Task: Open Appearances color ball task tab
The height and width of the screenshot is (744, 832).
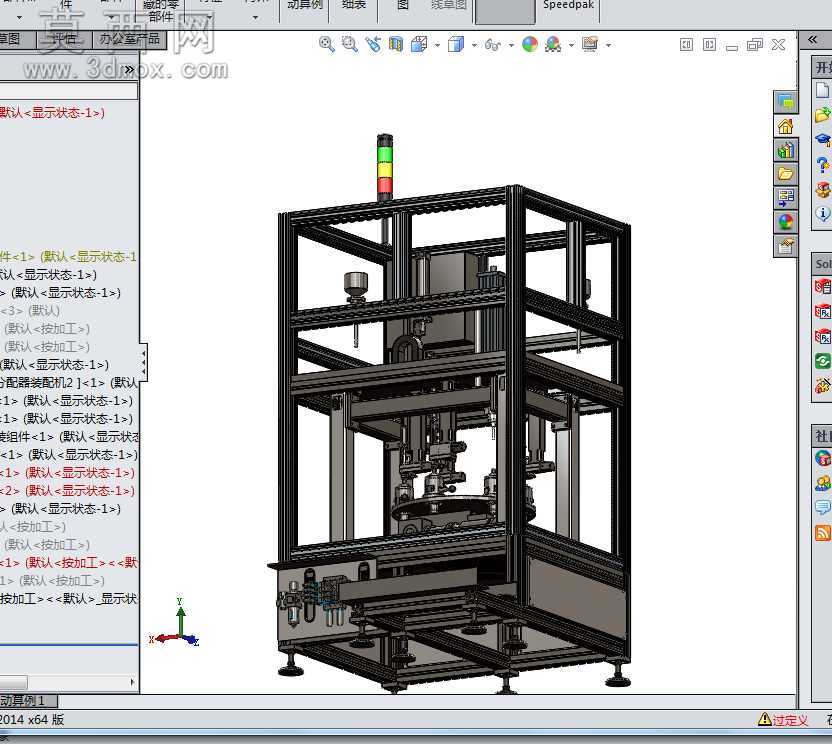Action: [x=785, y=222]
